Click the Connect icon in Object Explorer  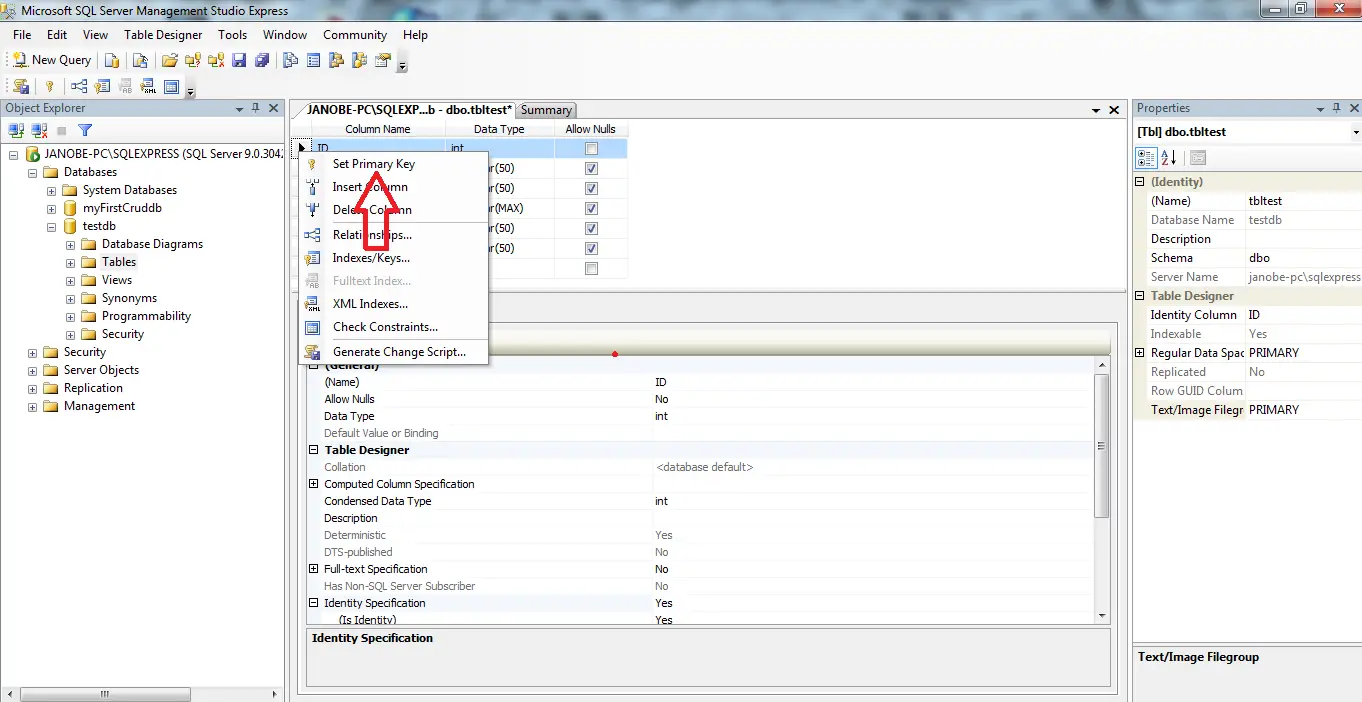16,130
